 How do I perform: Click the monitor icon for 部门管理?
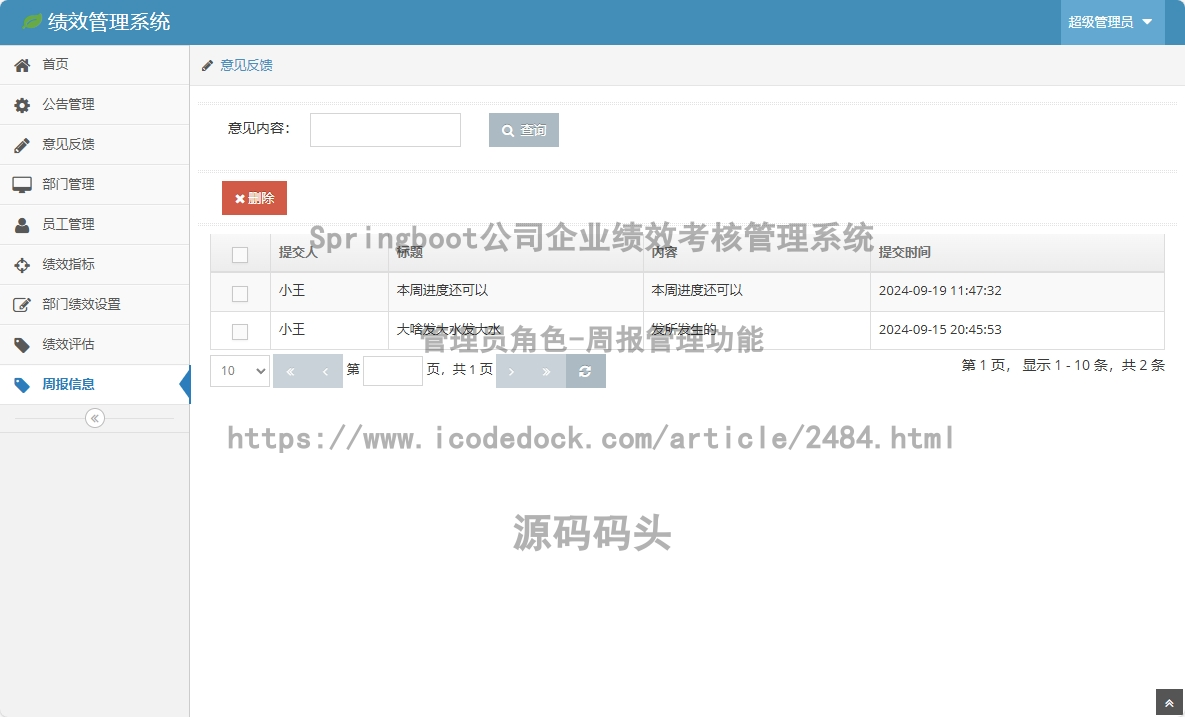click(x=22, y=185)
